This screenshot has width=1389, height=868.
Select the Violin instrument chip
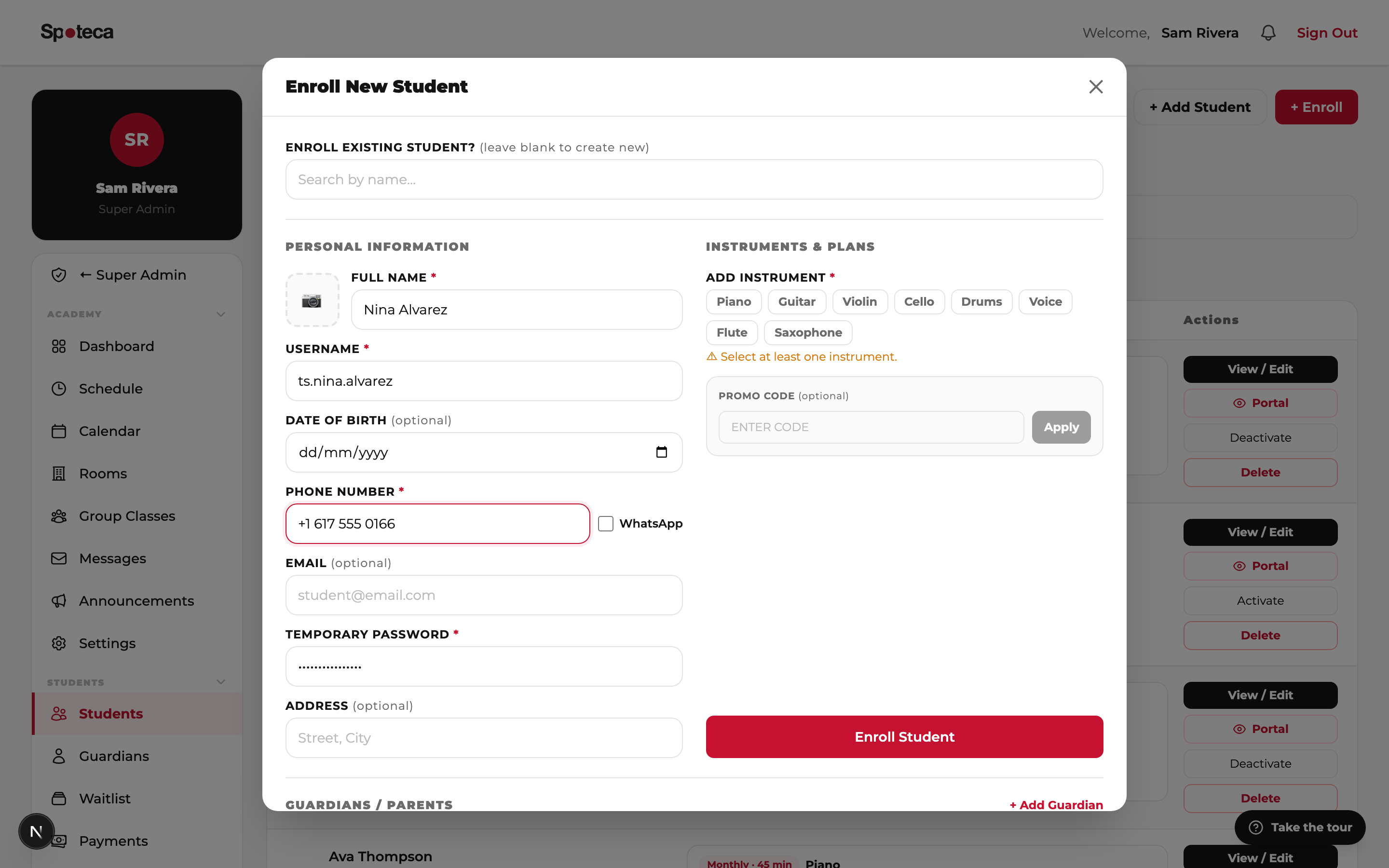pos(859,302)
